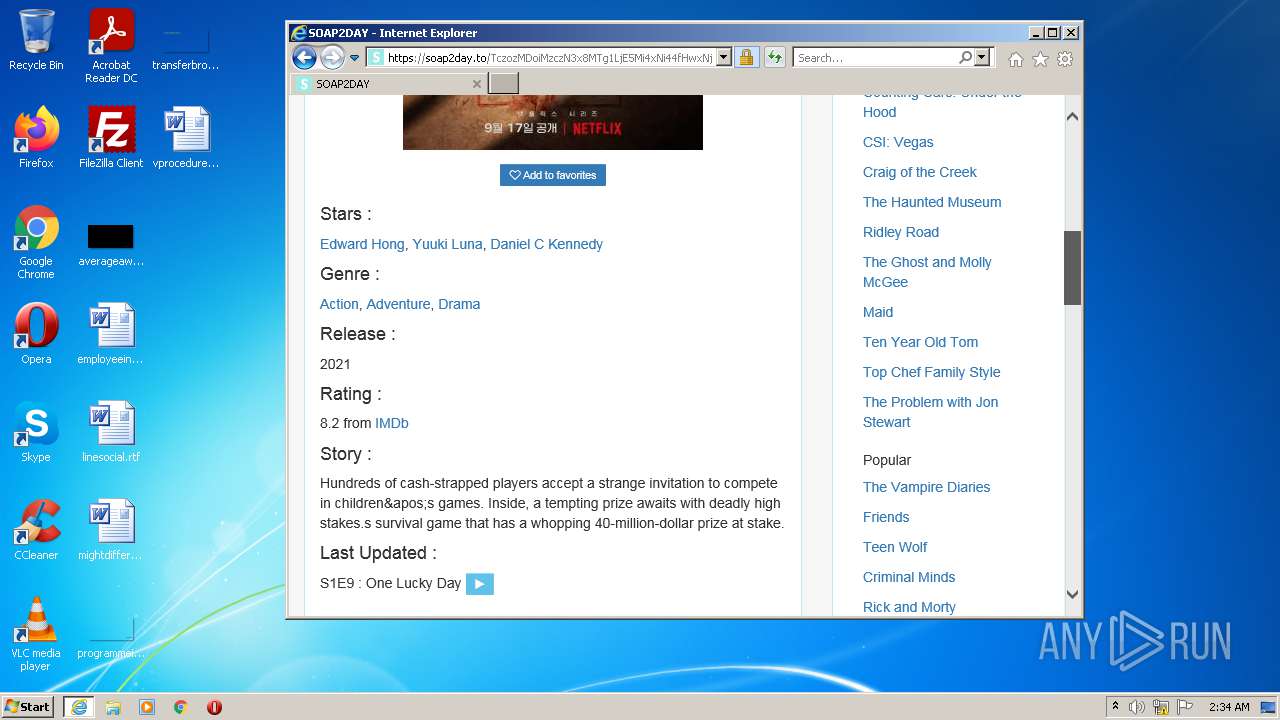Viewport: 1280px width, 720px height.
Task: Click the volume speaker tray icon
Action: pos(1137,707)
